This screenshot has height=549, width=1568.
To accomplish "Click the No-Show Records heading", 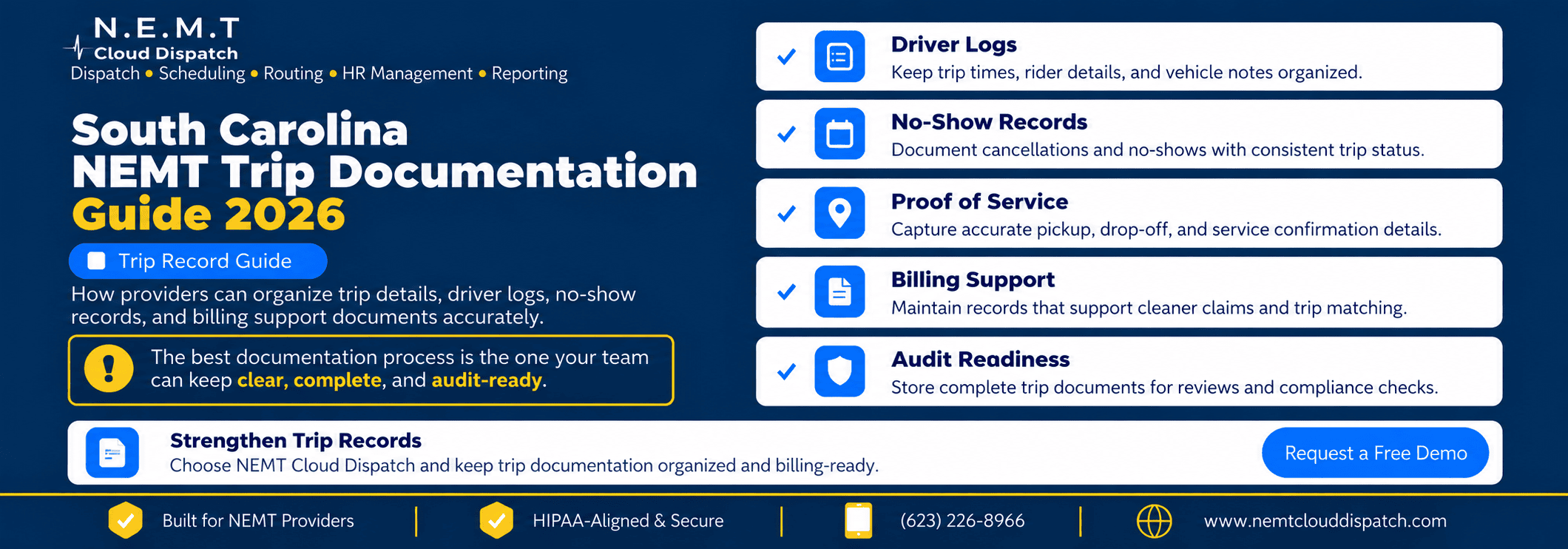I will pyautogui.click(x=989, y=121).
